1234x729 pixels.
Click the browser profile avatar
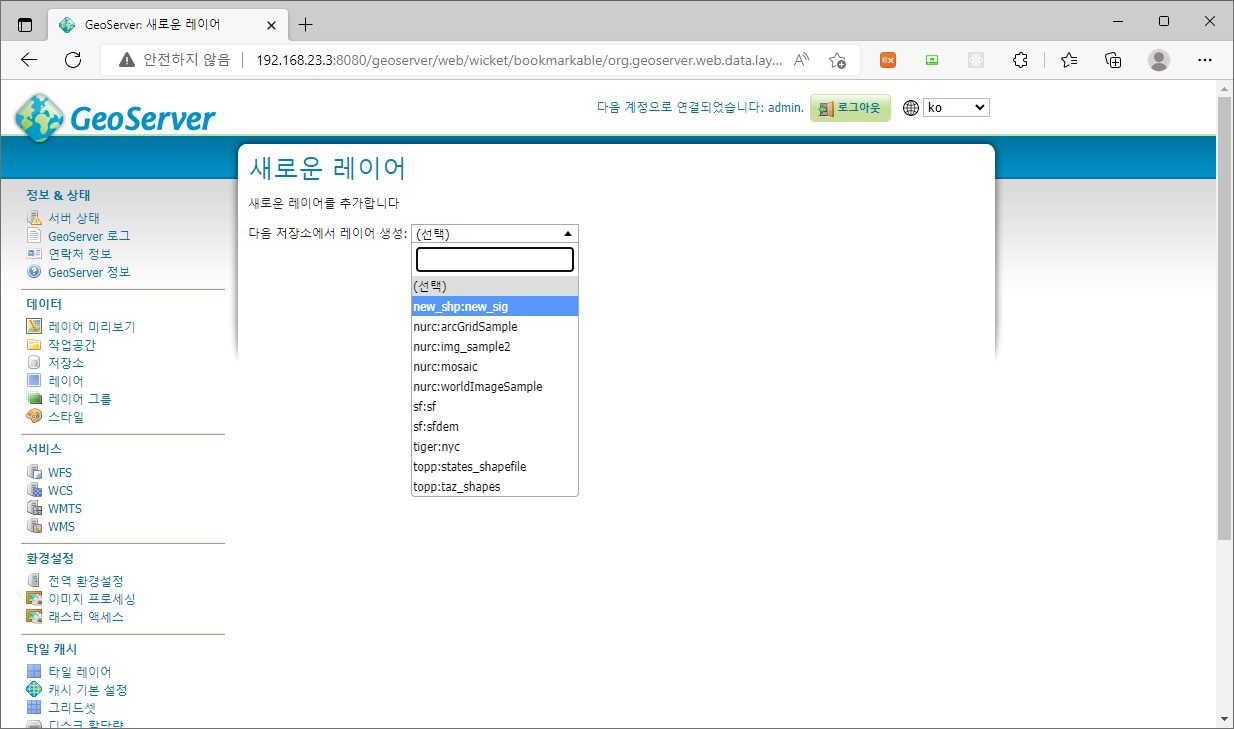point(1159,60)
